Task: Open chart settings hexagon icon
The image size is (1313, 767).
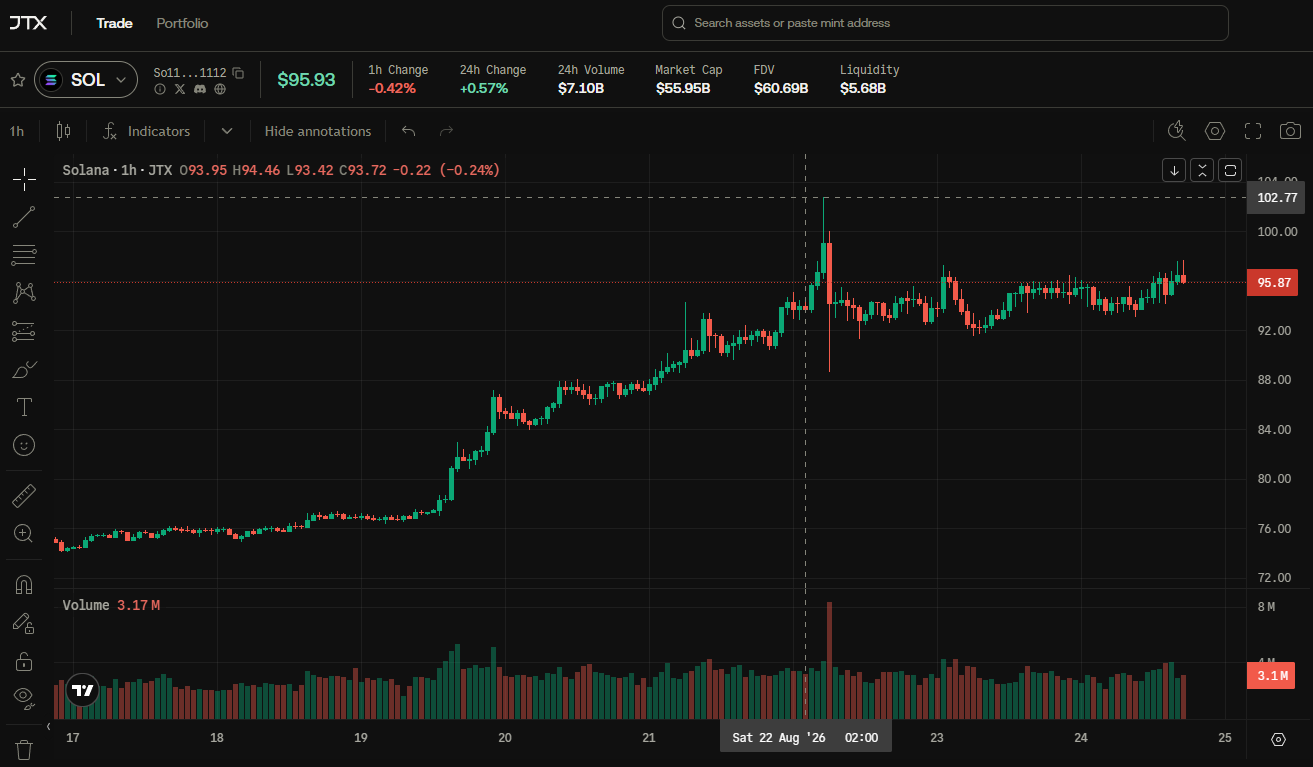Action: point(1215,131)
